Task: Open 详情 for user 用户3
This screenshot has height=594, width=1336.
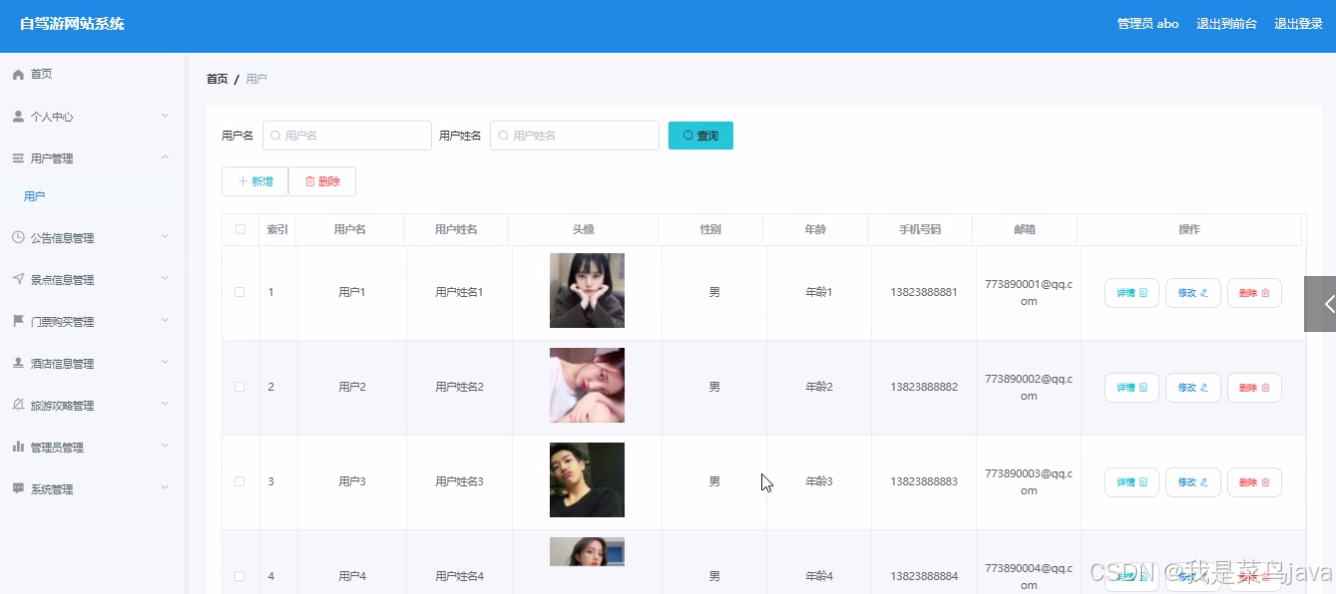Action: click(1131, 482)
